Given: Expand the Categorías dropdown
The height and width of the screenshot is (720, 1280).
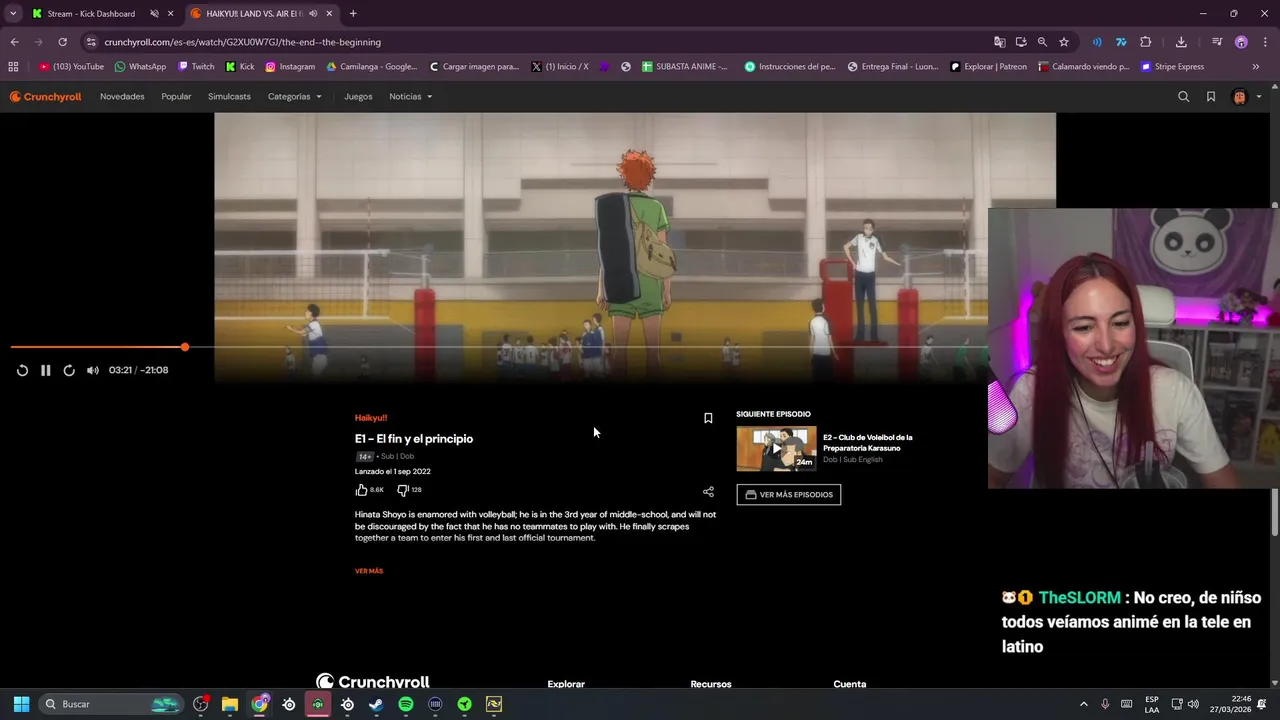Looking at the screenshot, I should [294, 97].
